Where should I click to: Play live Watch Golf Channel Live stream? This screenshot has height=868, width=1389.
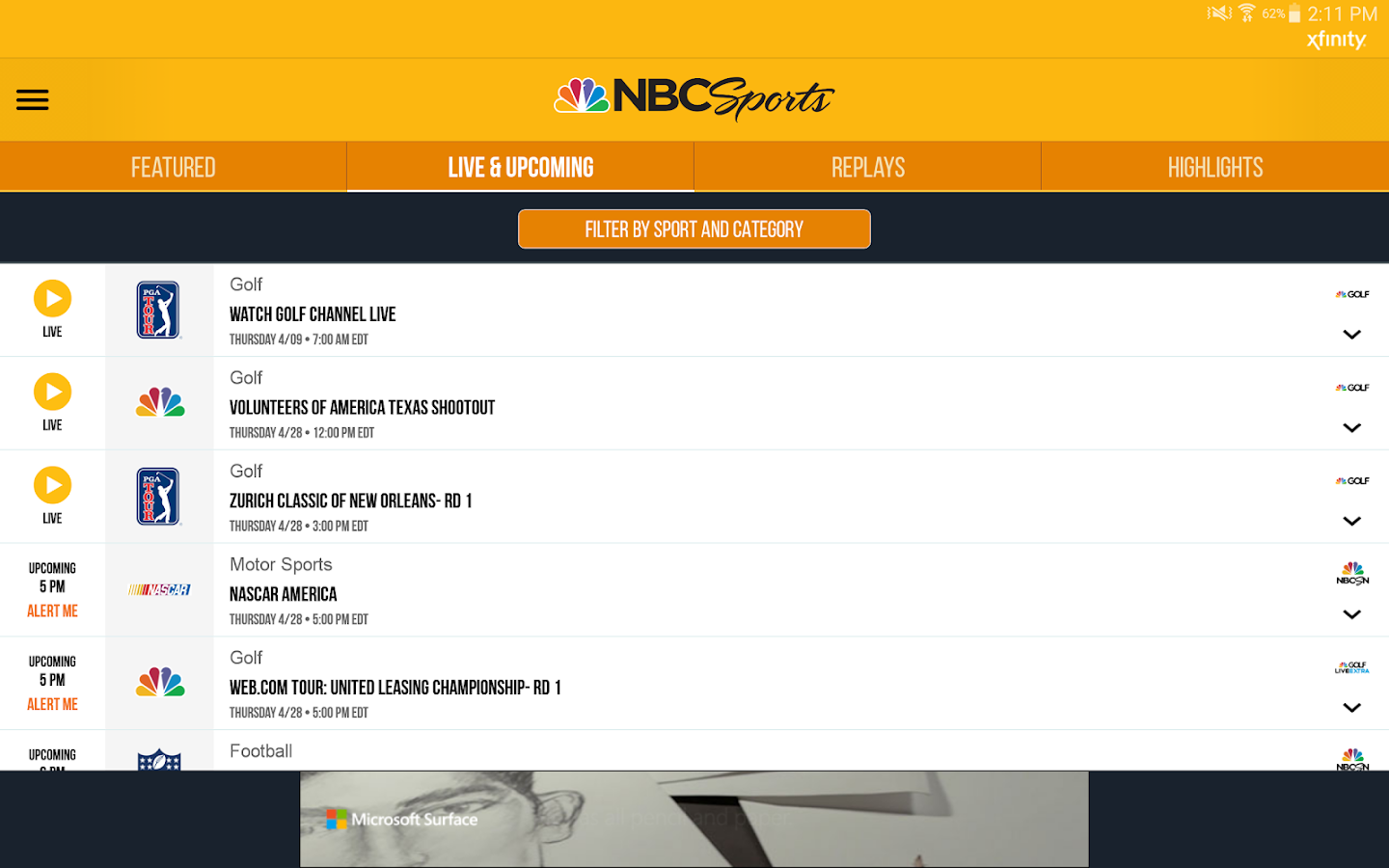click(x=52, y=298)
